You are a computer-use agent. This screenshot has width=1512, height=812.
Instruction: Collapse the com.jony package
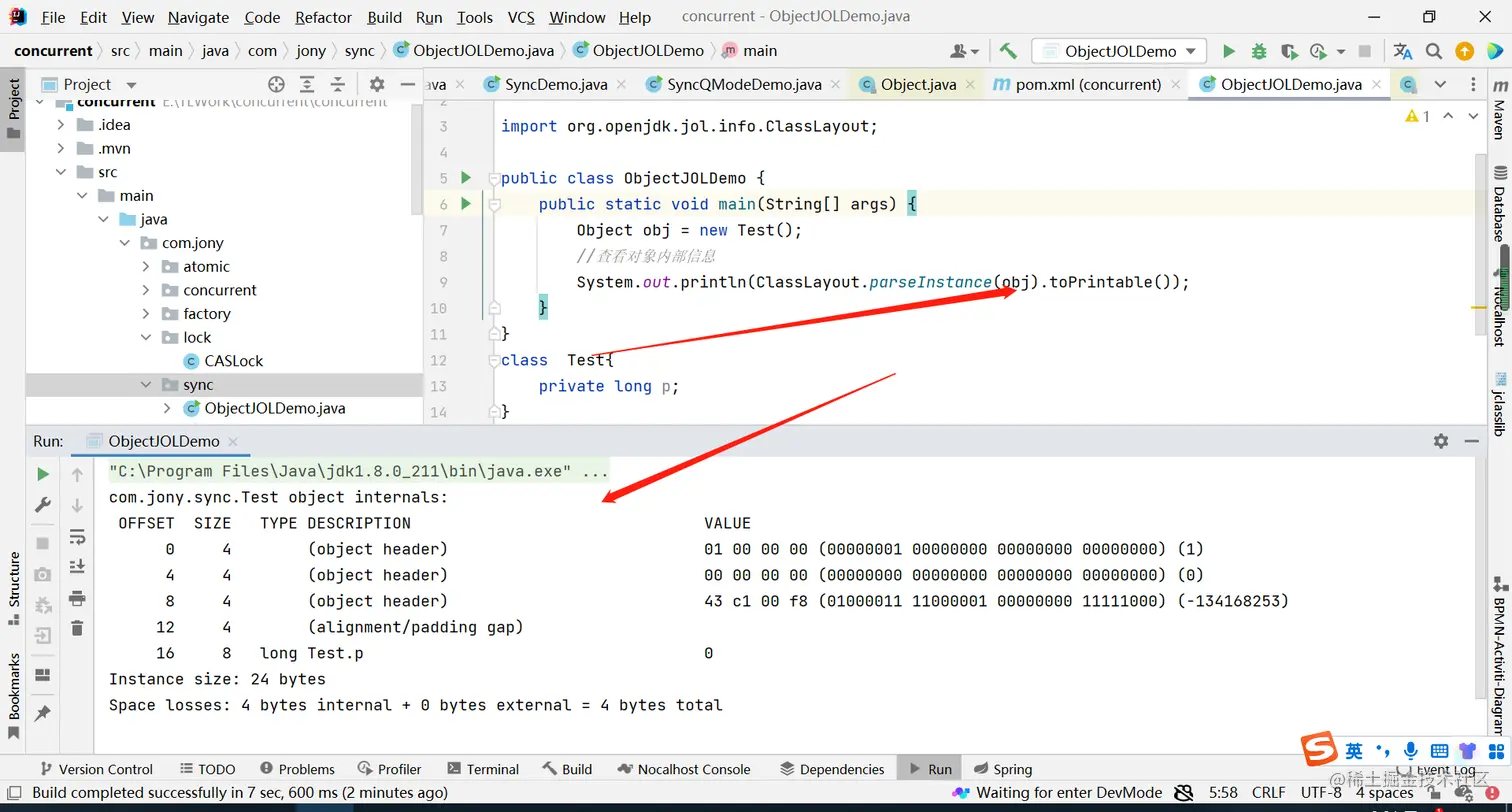click(x=125, y=243)
